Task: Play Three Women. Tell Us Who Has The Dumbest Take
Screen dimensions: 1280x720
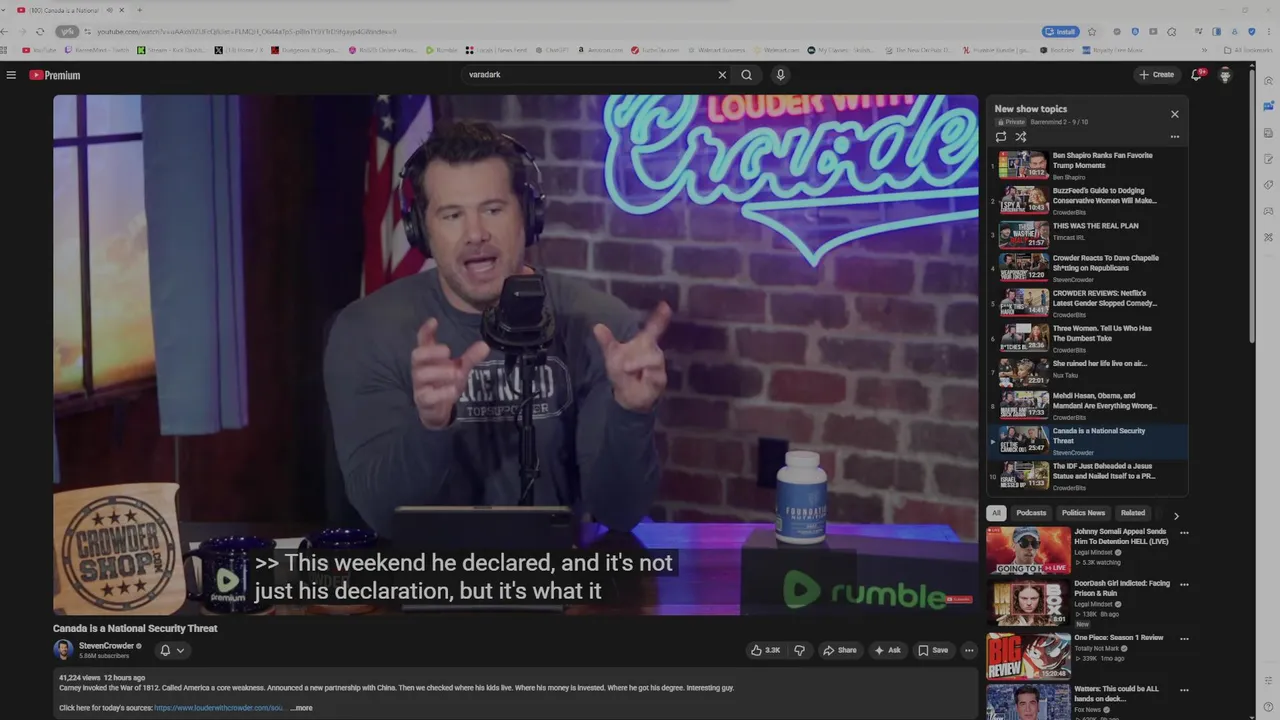Action: (1088, 338)
